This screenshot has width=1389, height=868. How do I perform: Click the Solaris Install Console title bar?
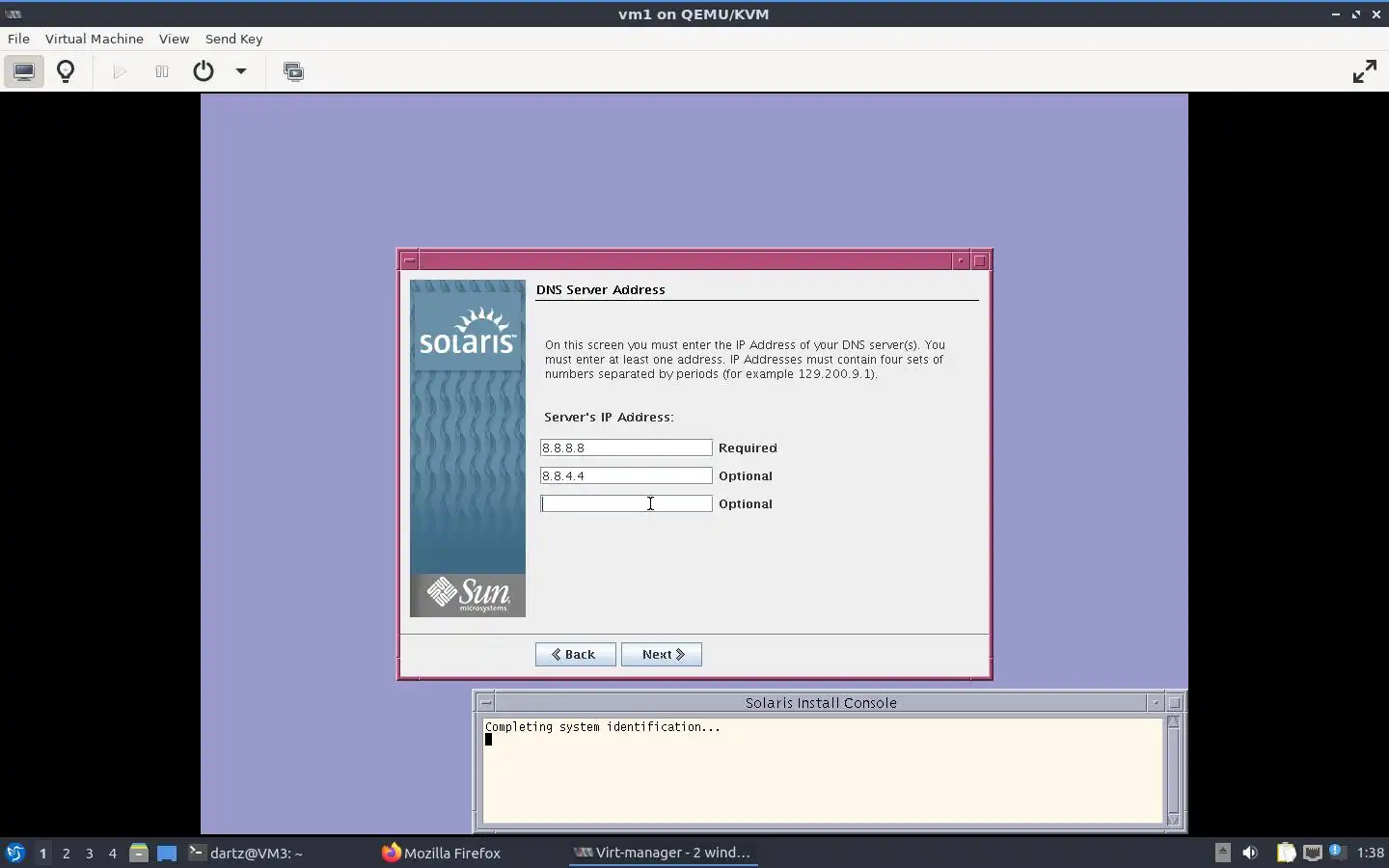point(821,702)
